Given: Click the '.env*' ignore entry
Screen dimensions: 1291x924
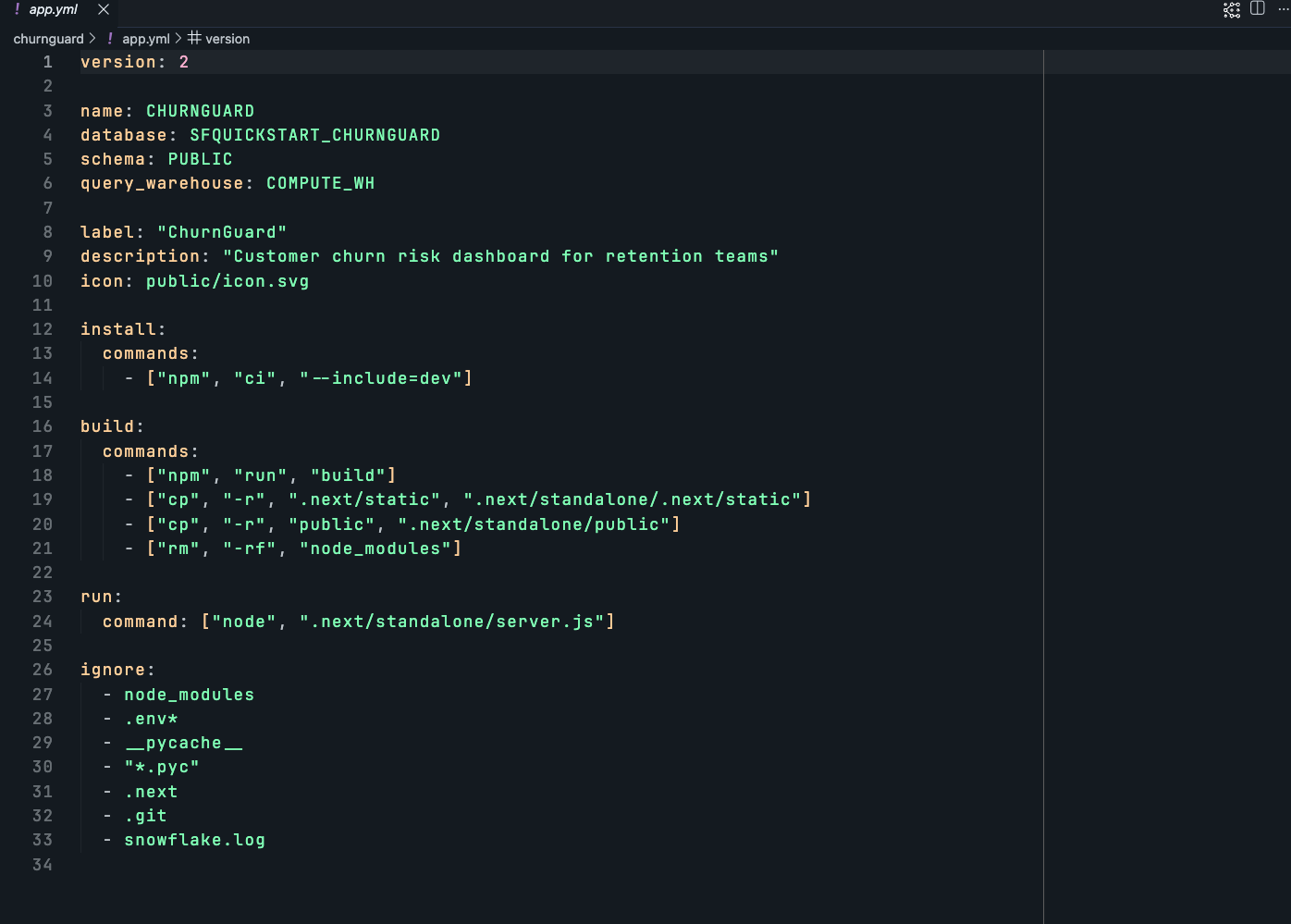Looking at the screenshot, I should pyautogui.click(x=151, y=719).
